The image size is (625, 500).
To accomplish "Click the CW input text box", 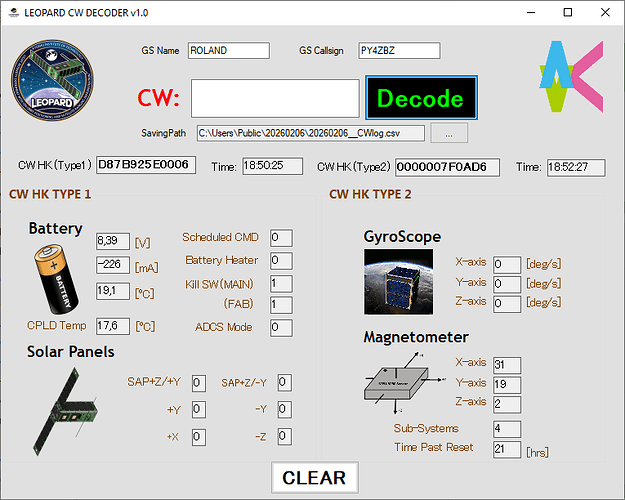I will click(x=274, y=98).
